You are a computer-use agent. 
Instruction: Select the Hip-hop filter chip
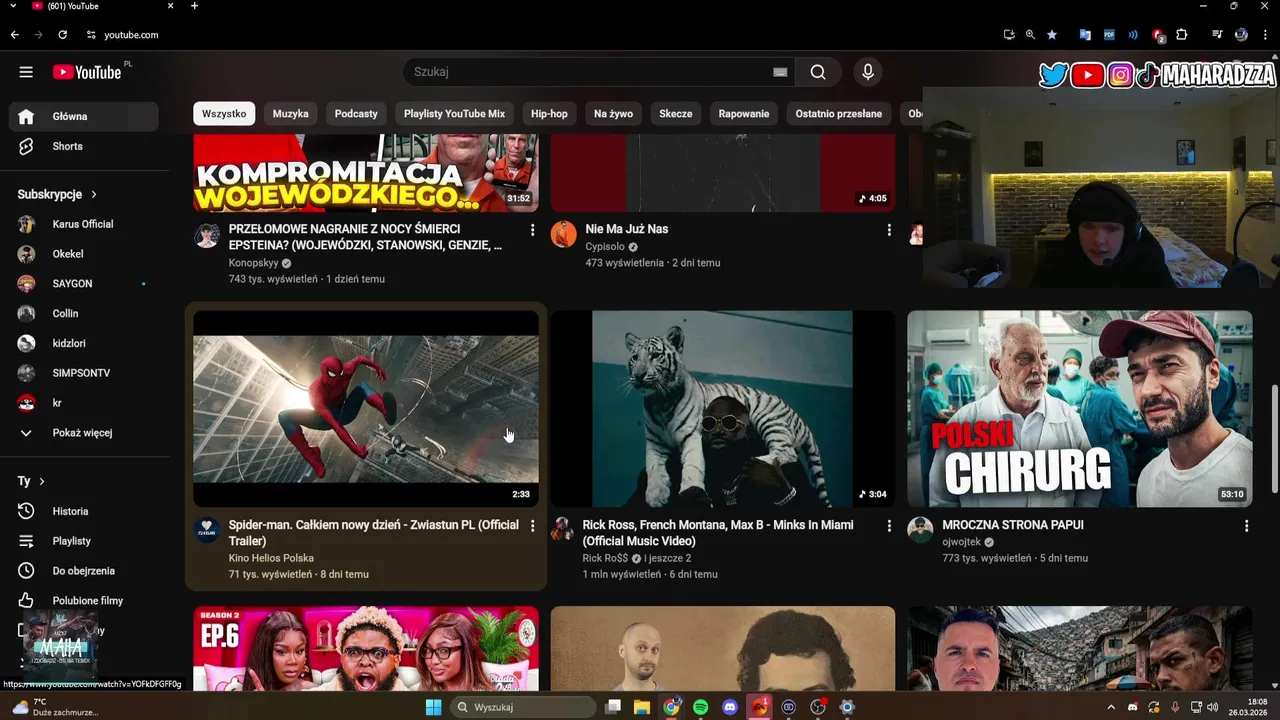(549, 114)
